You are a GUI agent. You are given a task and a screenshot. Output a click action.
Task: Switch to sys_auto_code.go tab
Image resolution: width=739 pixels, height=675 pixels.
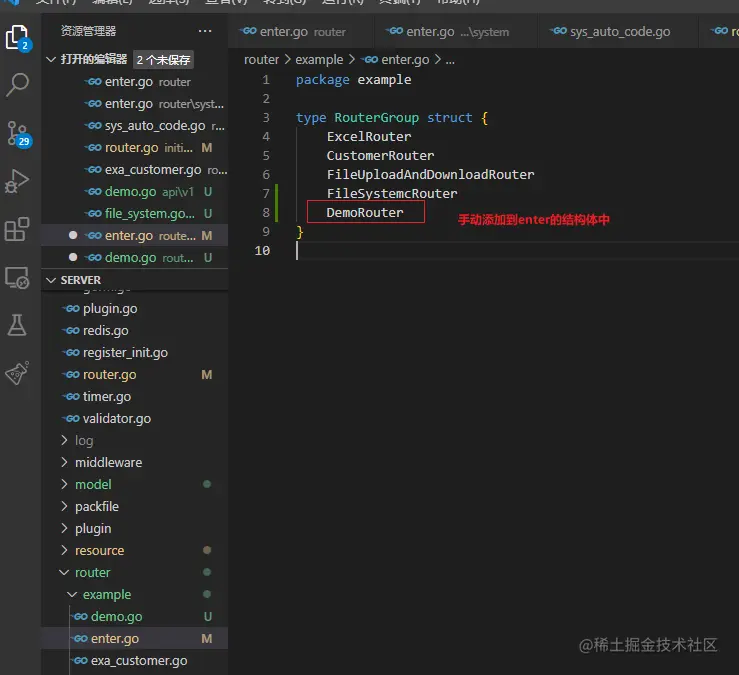tap(618, 32)
